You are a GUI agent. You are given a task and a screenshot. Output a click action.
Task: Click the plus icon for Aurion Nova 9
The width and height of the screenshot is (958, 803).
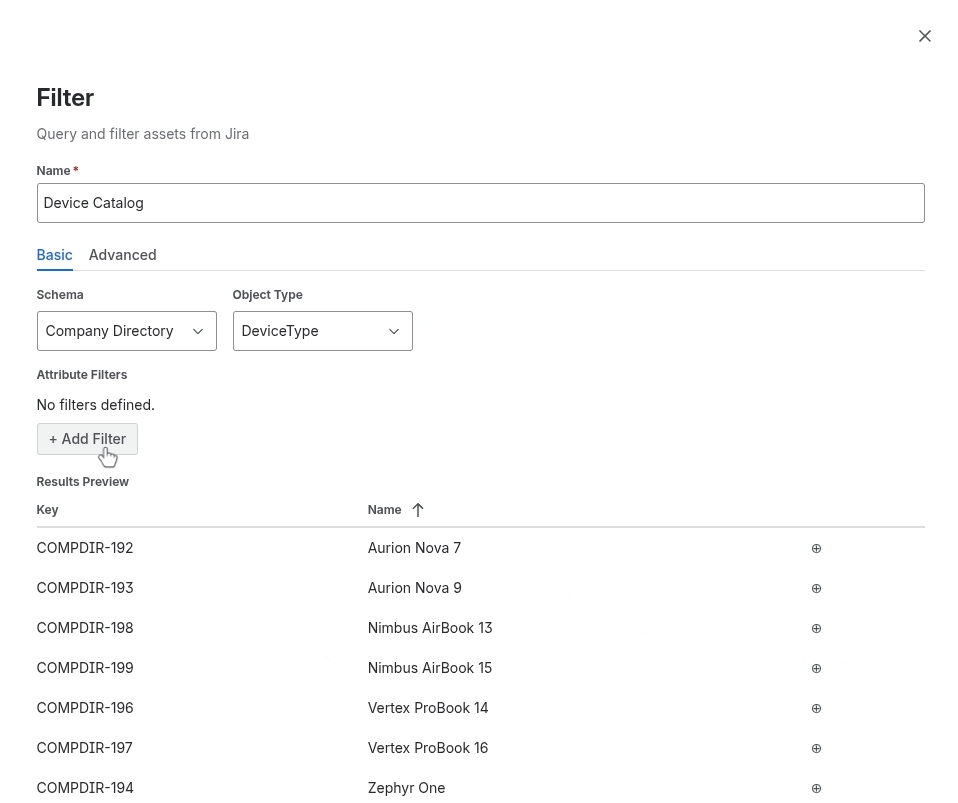point(816,588)
